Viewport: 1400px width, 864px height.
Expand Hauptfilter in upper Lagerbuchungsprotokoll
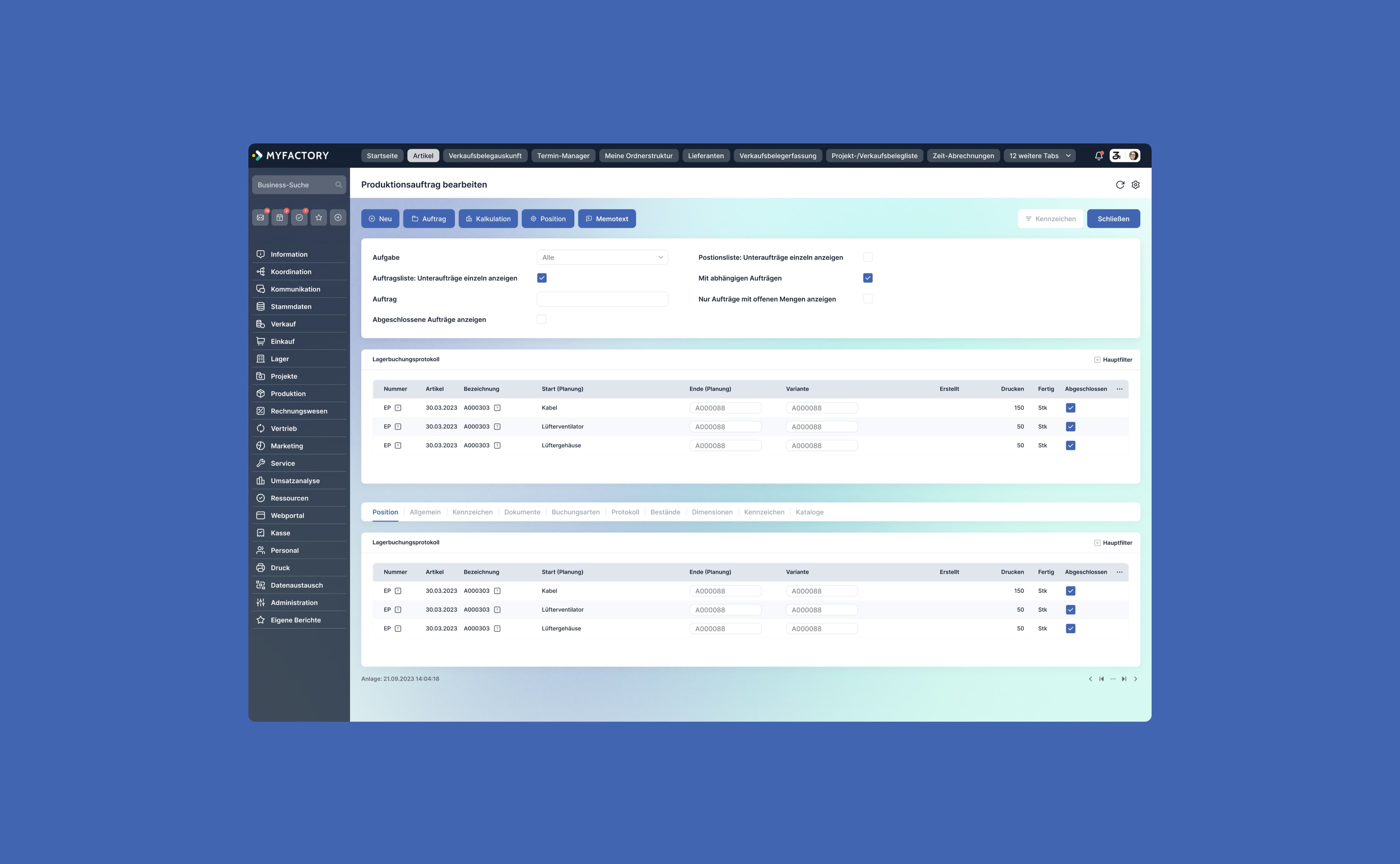click(x=1113, y=360)
